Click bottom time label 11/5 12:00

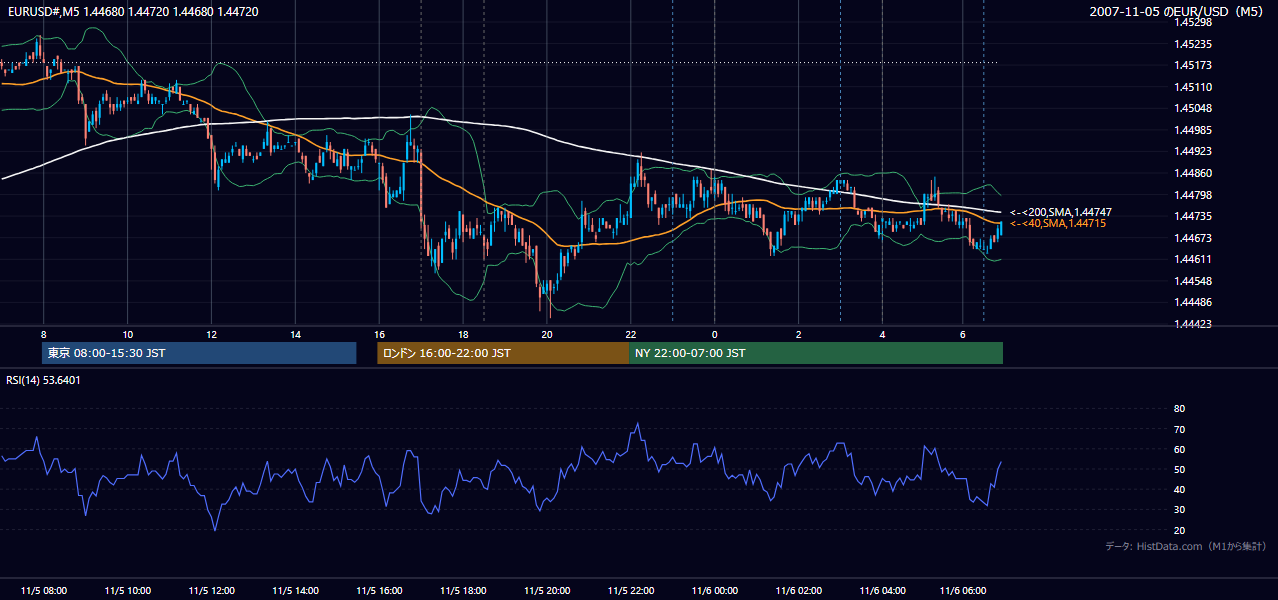click(211, 591)
